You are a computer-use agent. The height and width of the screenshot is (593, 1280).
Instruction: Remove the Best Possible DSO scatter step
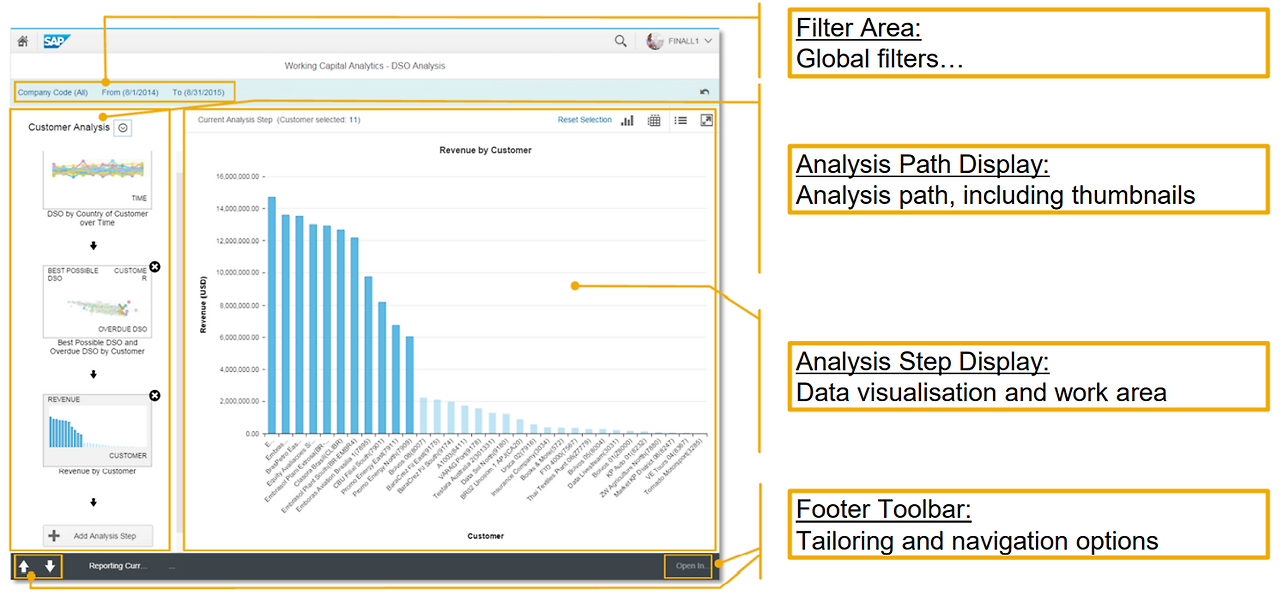tap(155, 267)
